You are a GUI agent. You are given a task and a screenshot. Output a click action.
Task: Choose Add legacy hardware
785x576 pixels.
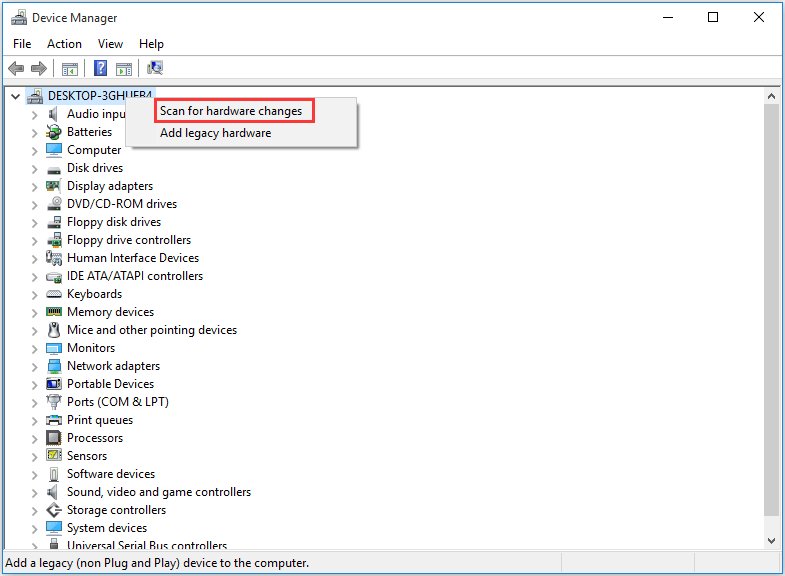click(241, 133)
